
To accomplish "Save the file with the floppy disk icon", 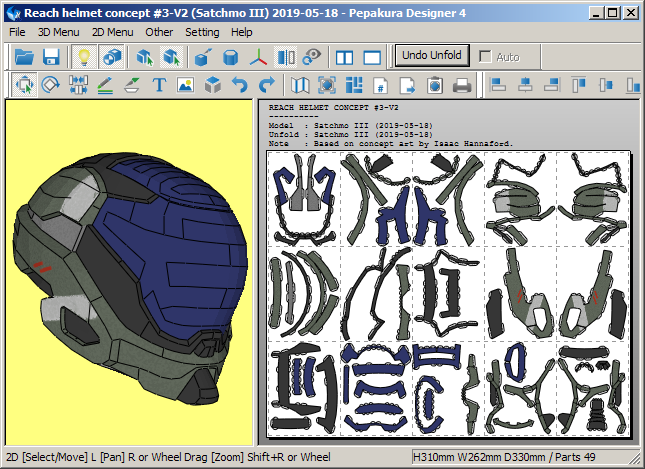I will click(51, 57).
